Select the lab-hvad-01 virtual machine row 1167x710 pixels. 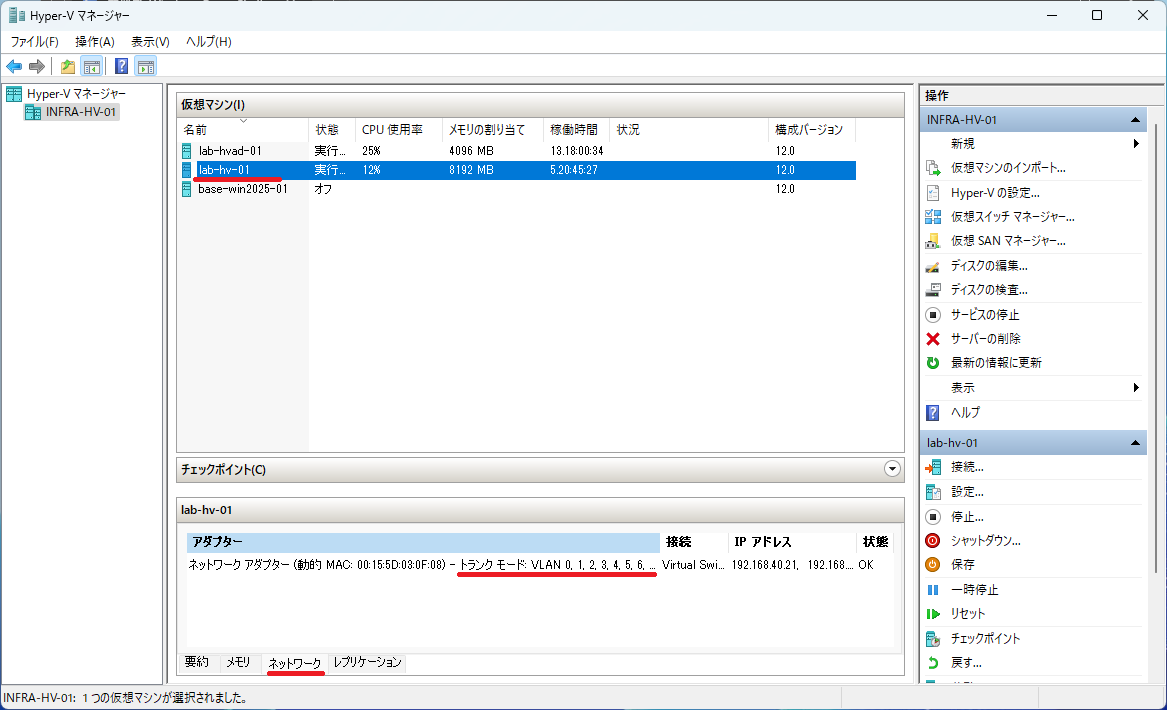point(518,151)
